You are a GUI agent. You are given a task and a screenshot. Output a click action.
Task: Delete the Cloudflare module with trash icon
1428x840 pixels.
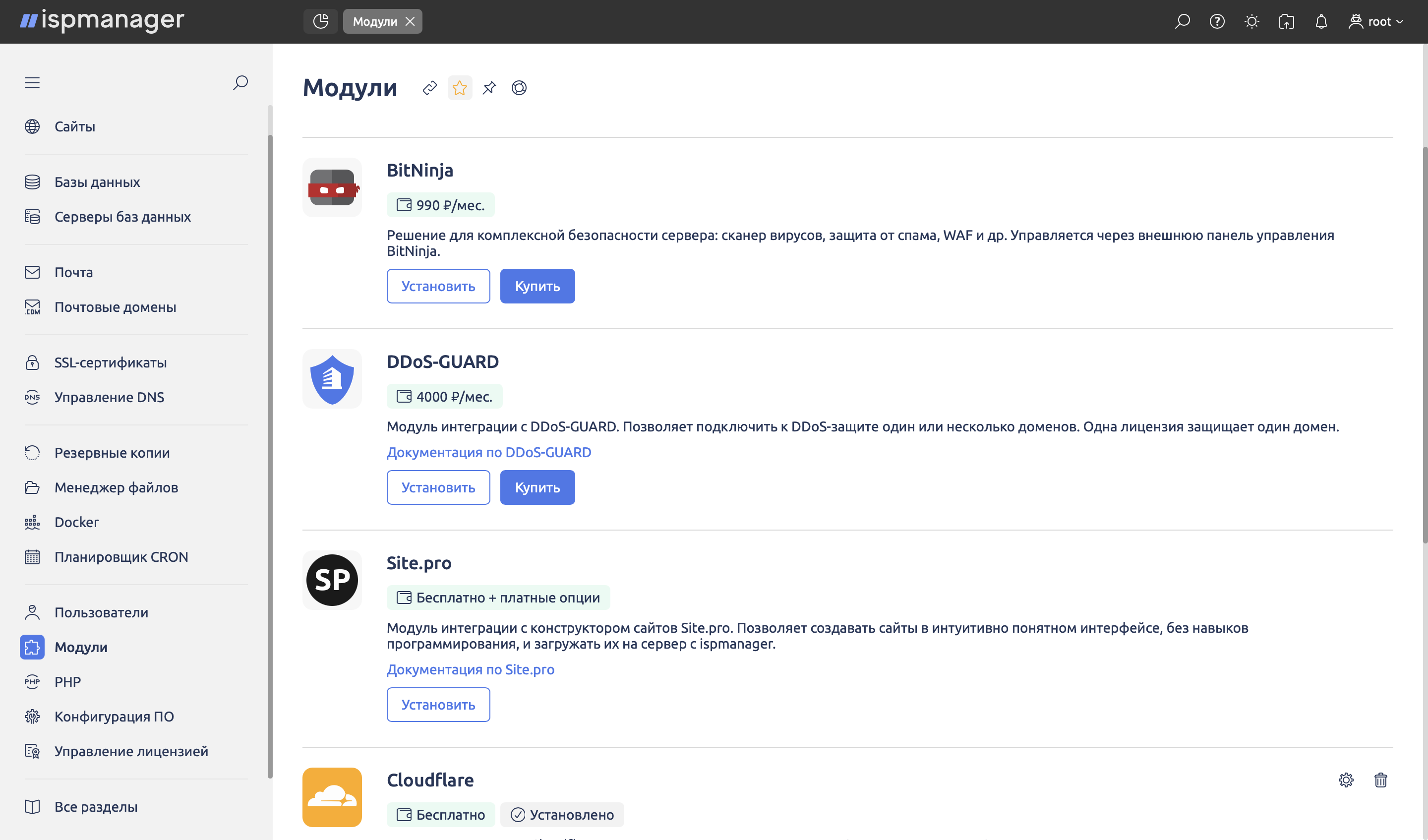(1380, 780)
